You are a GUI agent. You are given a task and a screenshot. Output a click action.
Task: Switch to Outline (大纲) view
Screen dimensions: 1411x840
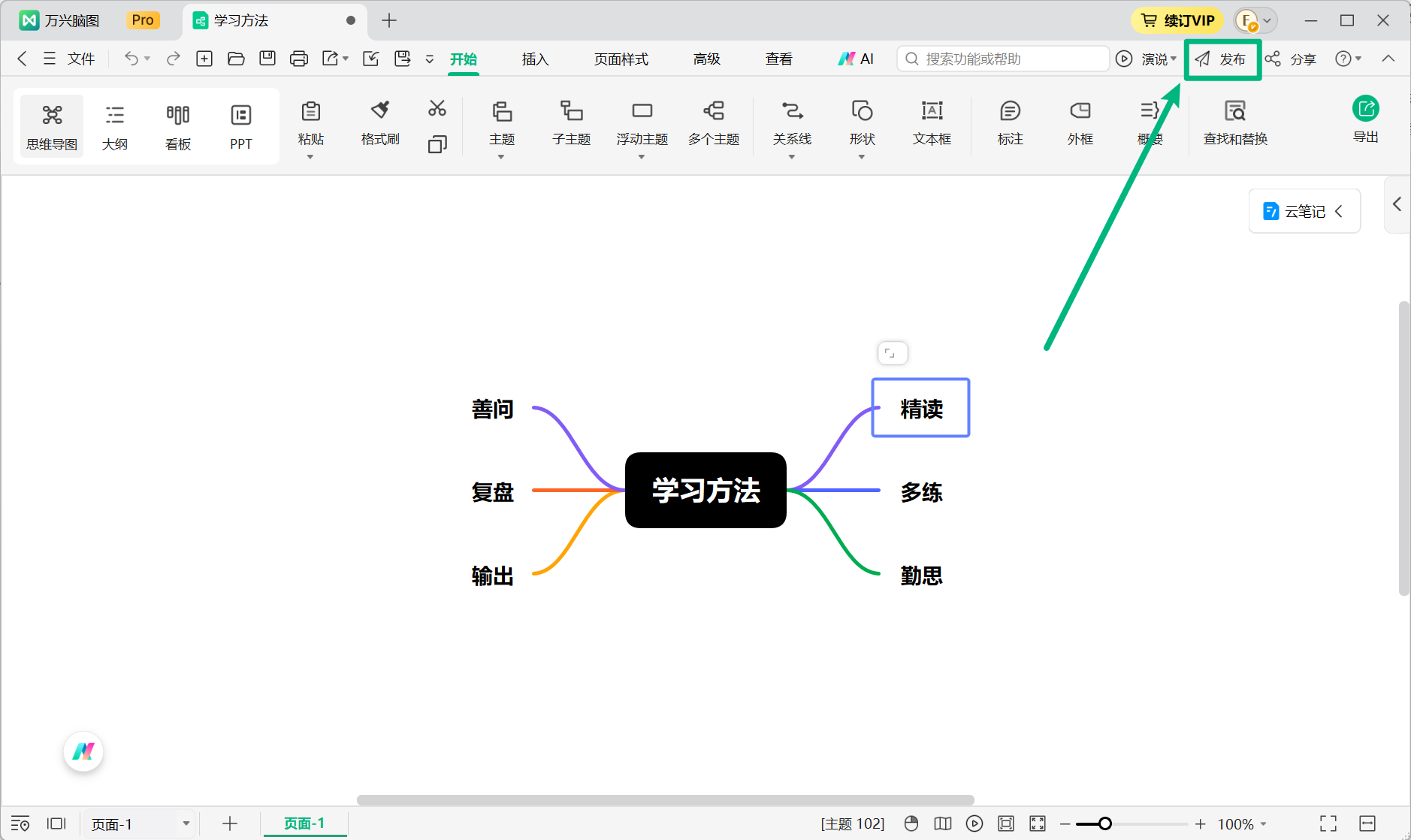115,126
